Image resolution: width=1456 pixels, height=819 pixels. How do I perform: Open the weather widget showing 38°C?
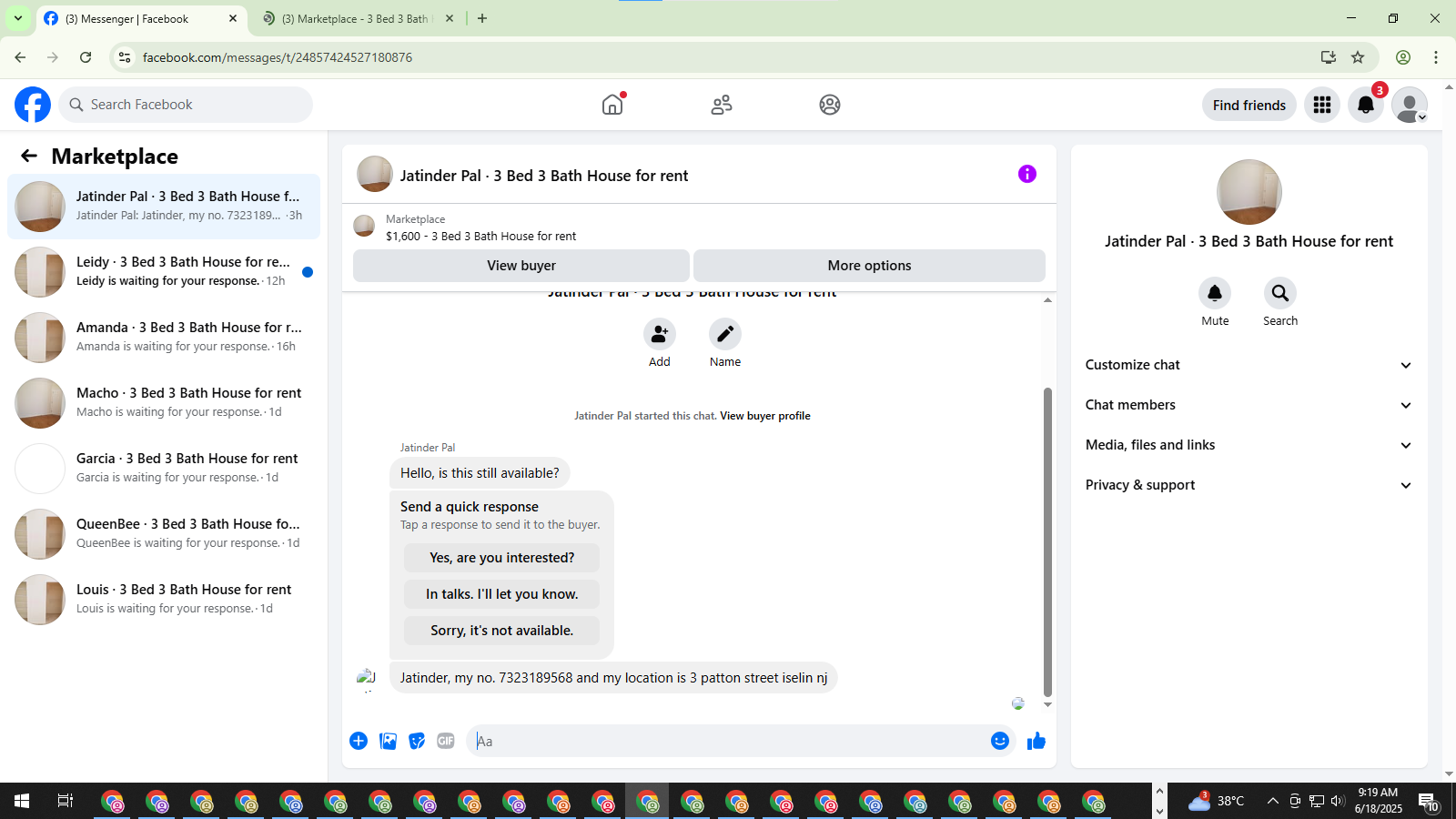(1217, 801)
